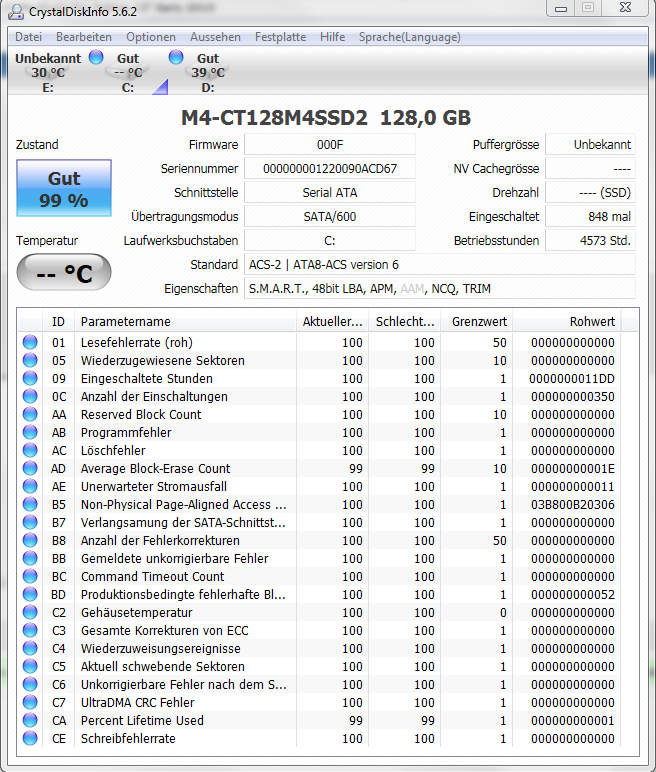Open the Aussehen menu
This screenshot has width=656, height=772.
coord(215,37)
